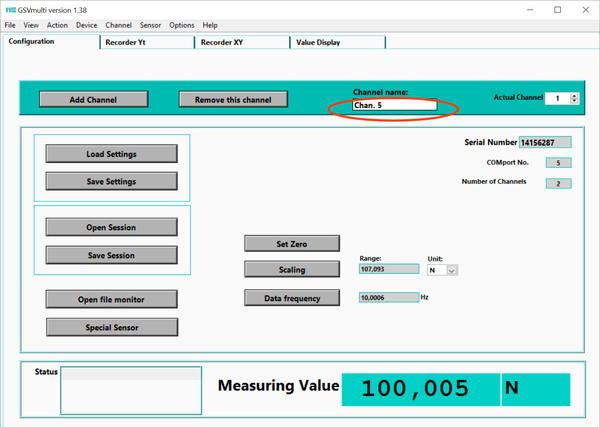Click Load Settings button

(111, 154)
